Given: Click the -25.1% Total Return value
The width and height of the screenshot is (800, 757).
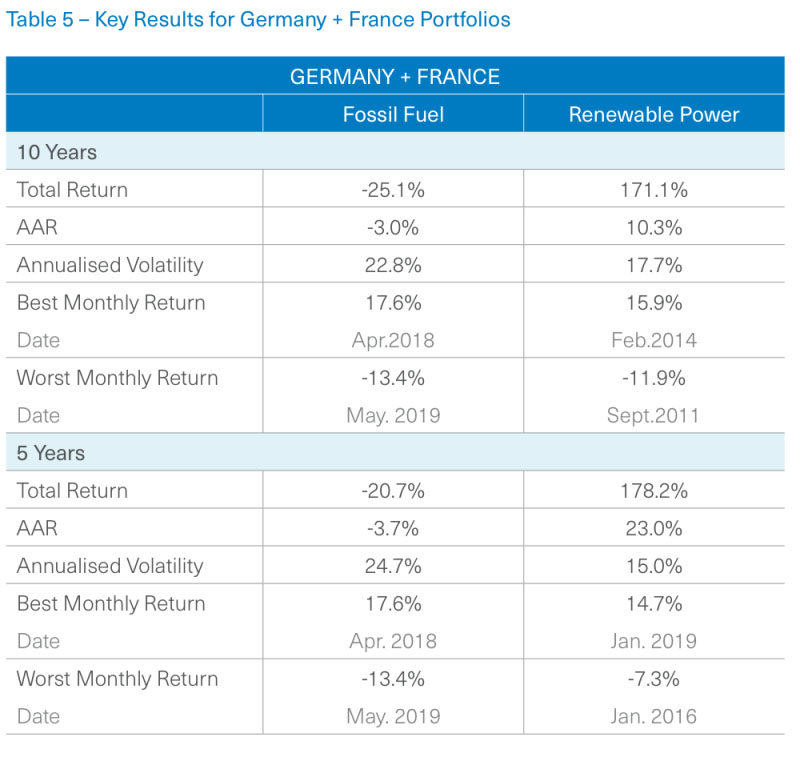Looking at the screenshot, I should pyautogui.click(x=393, y=190).
